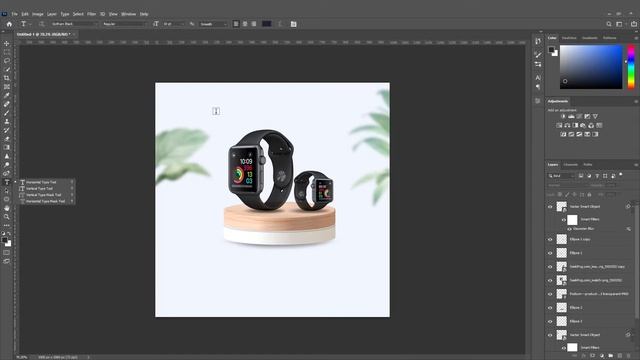
Task: Center align the text
Action: tap(245, 24)
